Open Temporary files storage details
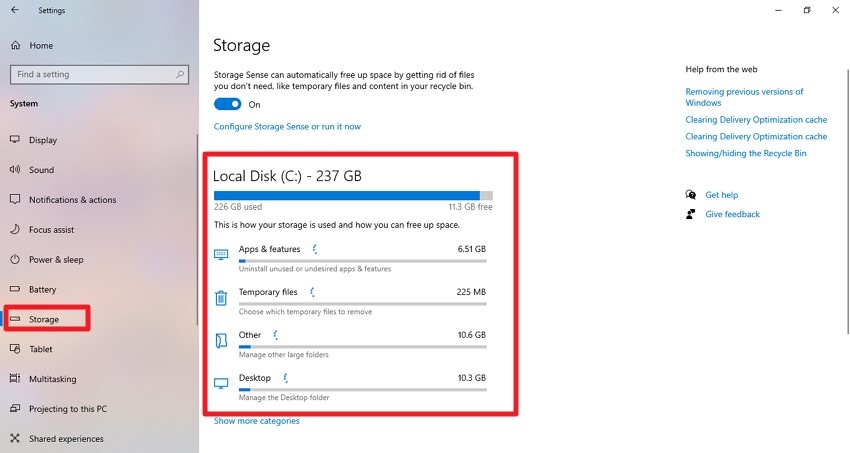This screenshot has width=850, height=453. coord(351,301)
